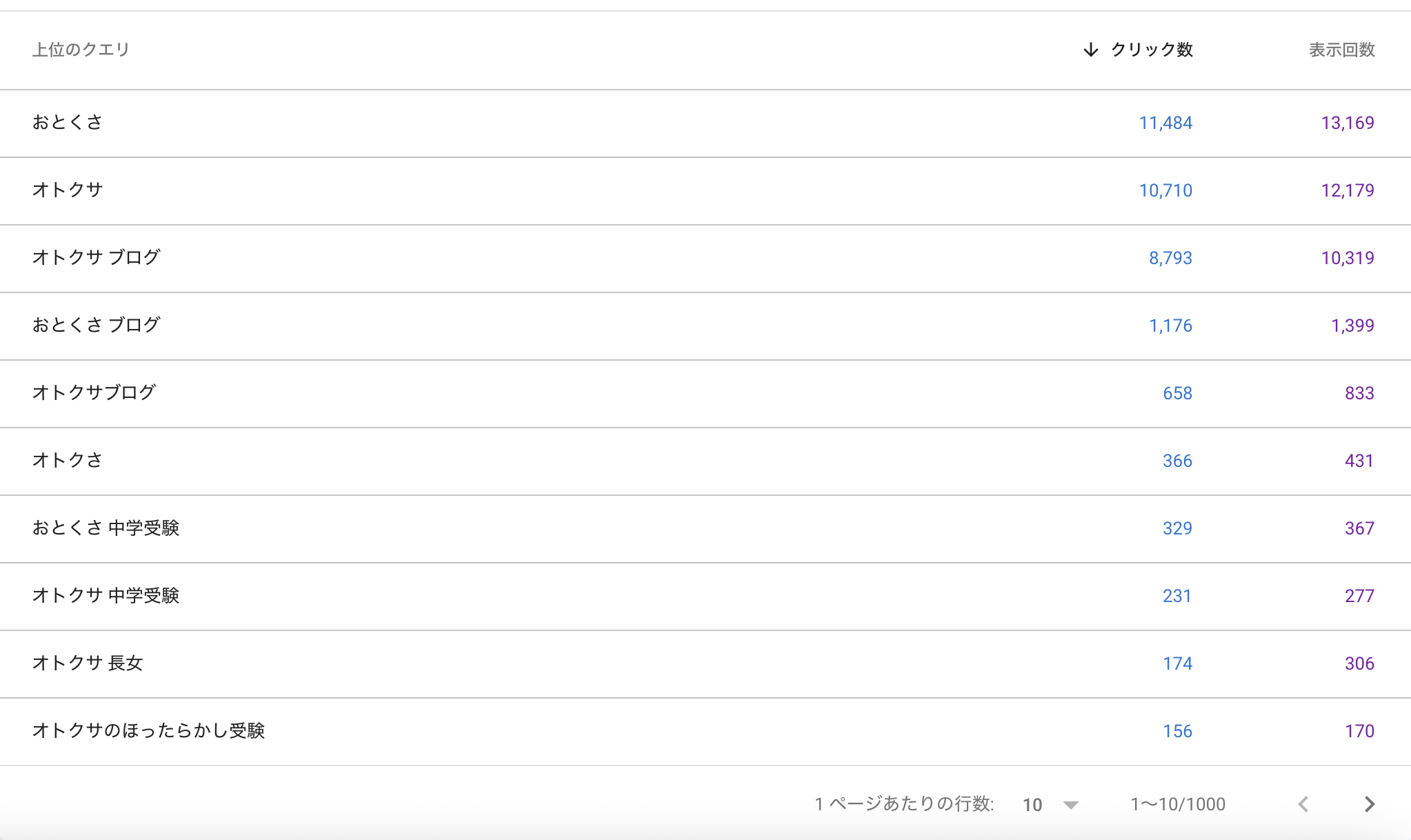Click the クリック数 column header
Image resolution: width=1411 pixels, height=840 pixels.
pos(1152,50)
